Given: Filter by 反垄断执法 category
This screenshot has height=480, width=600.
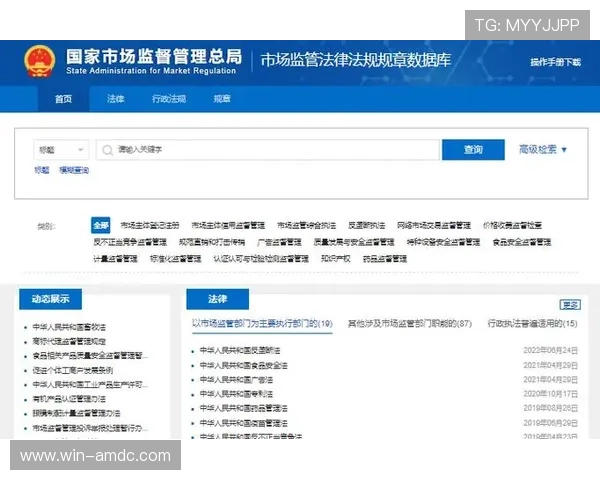Looking at the screenshot, I should (x=366, y=225).
